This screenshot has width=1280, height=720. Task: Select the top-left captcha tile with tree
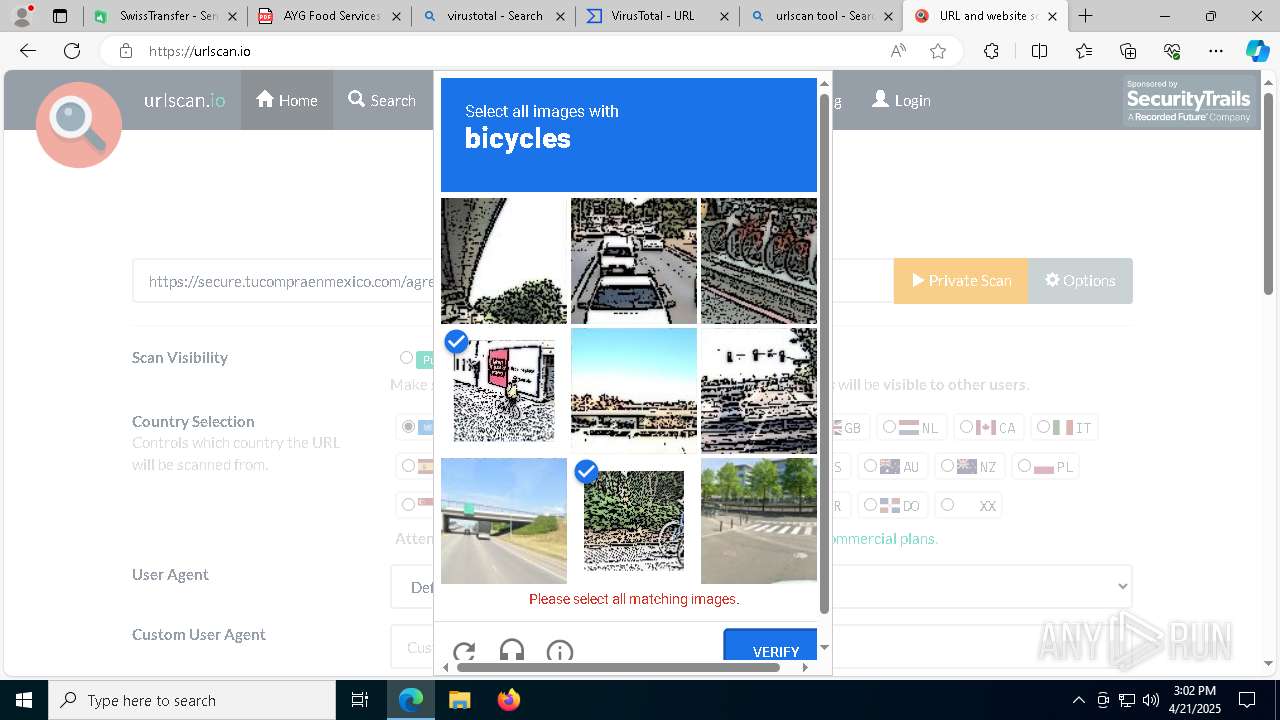[x=504, y=261]
